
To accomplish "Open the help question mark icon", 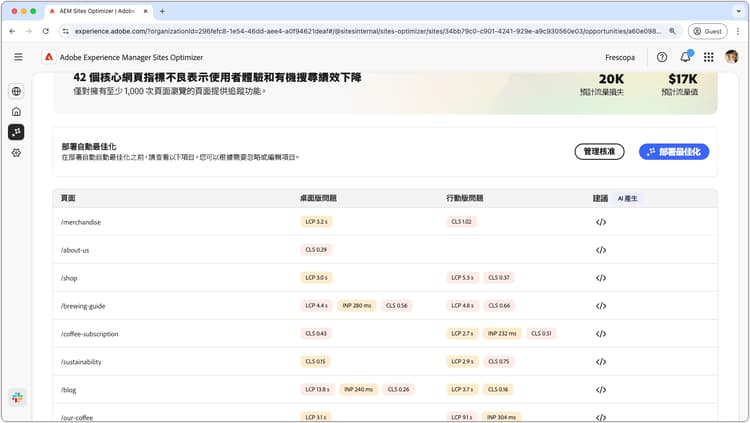I will (x=662, y=57).
